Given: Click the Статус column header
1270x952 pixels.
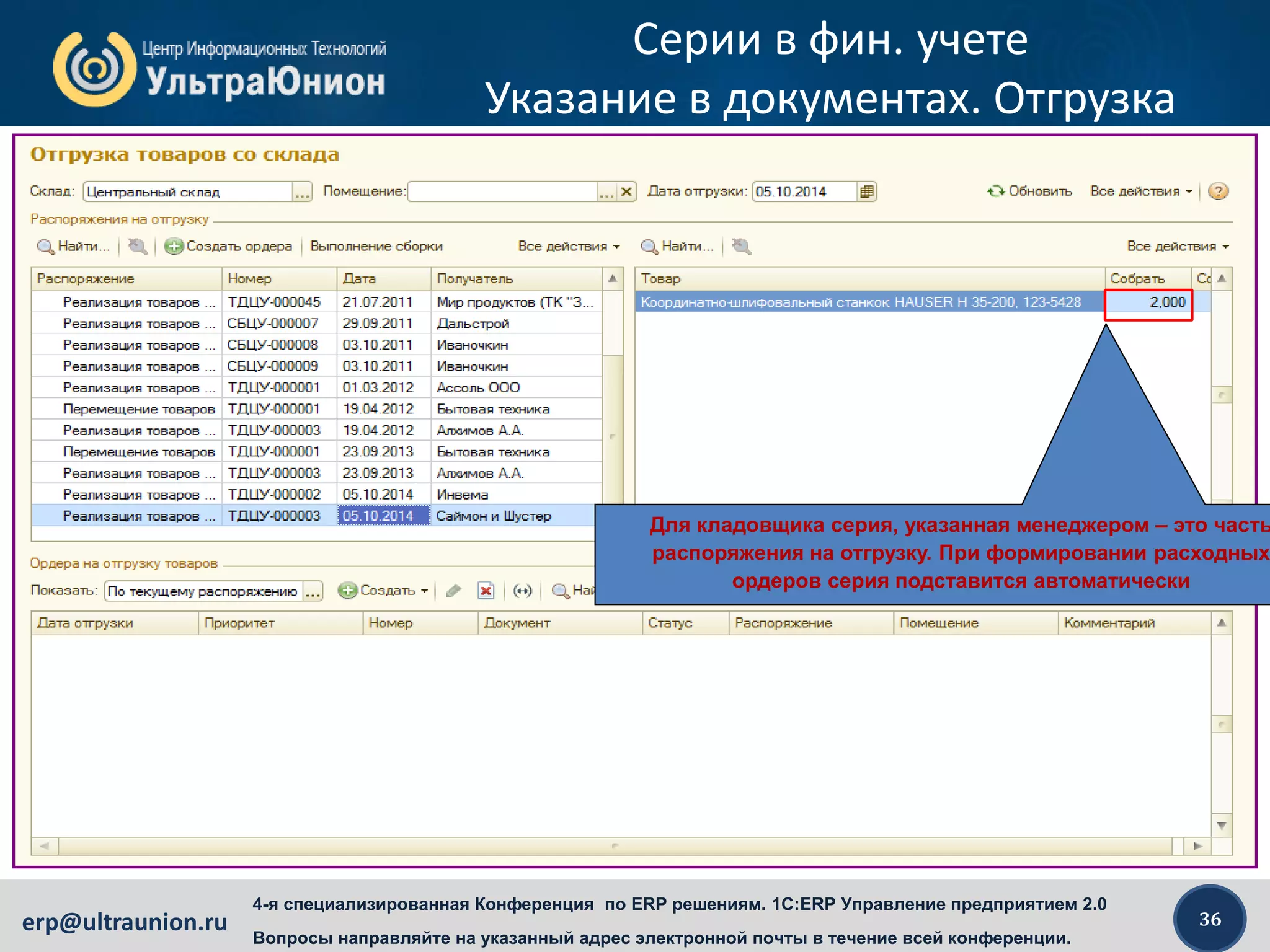Looking at the screenshot, I should [x=686, y=624].
